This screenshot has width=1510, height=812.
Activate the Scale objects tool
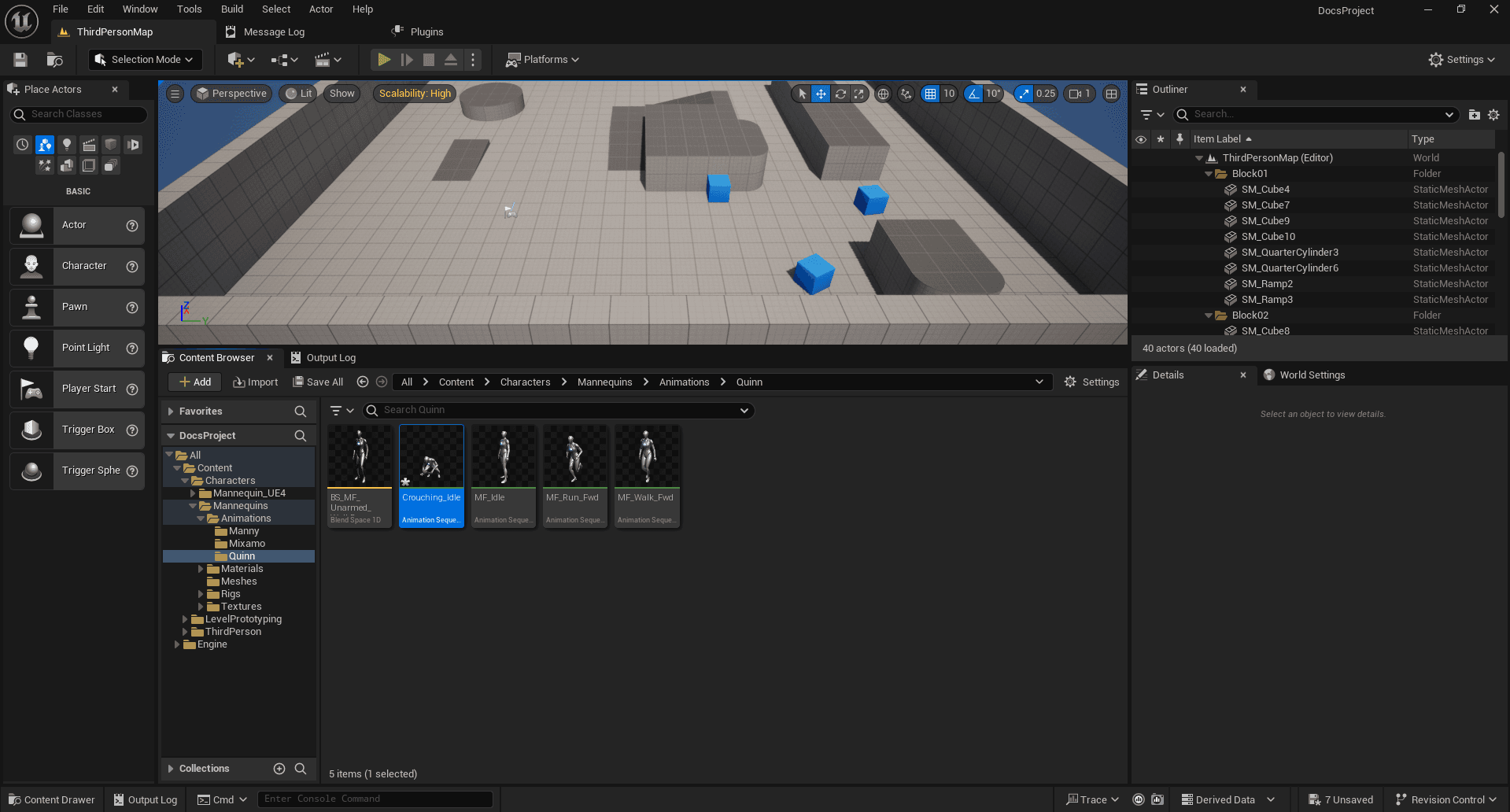859,94
